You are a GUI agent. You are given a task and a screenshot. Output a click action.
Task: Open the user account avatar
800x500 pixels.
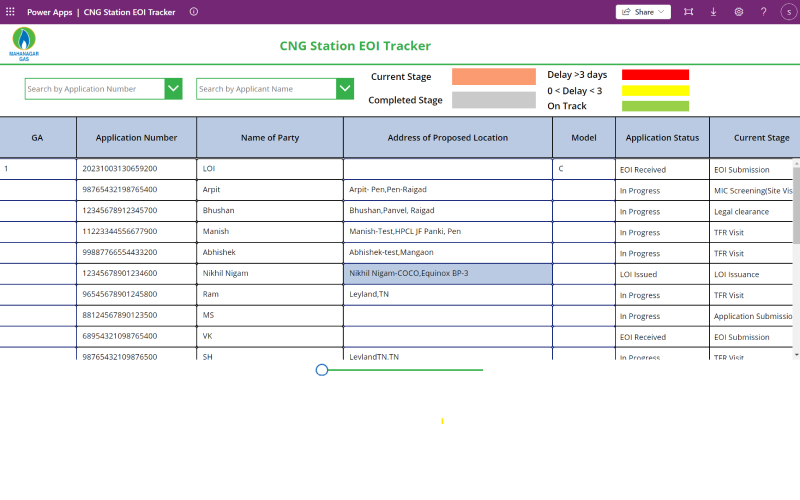pos(789,12)
